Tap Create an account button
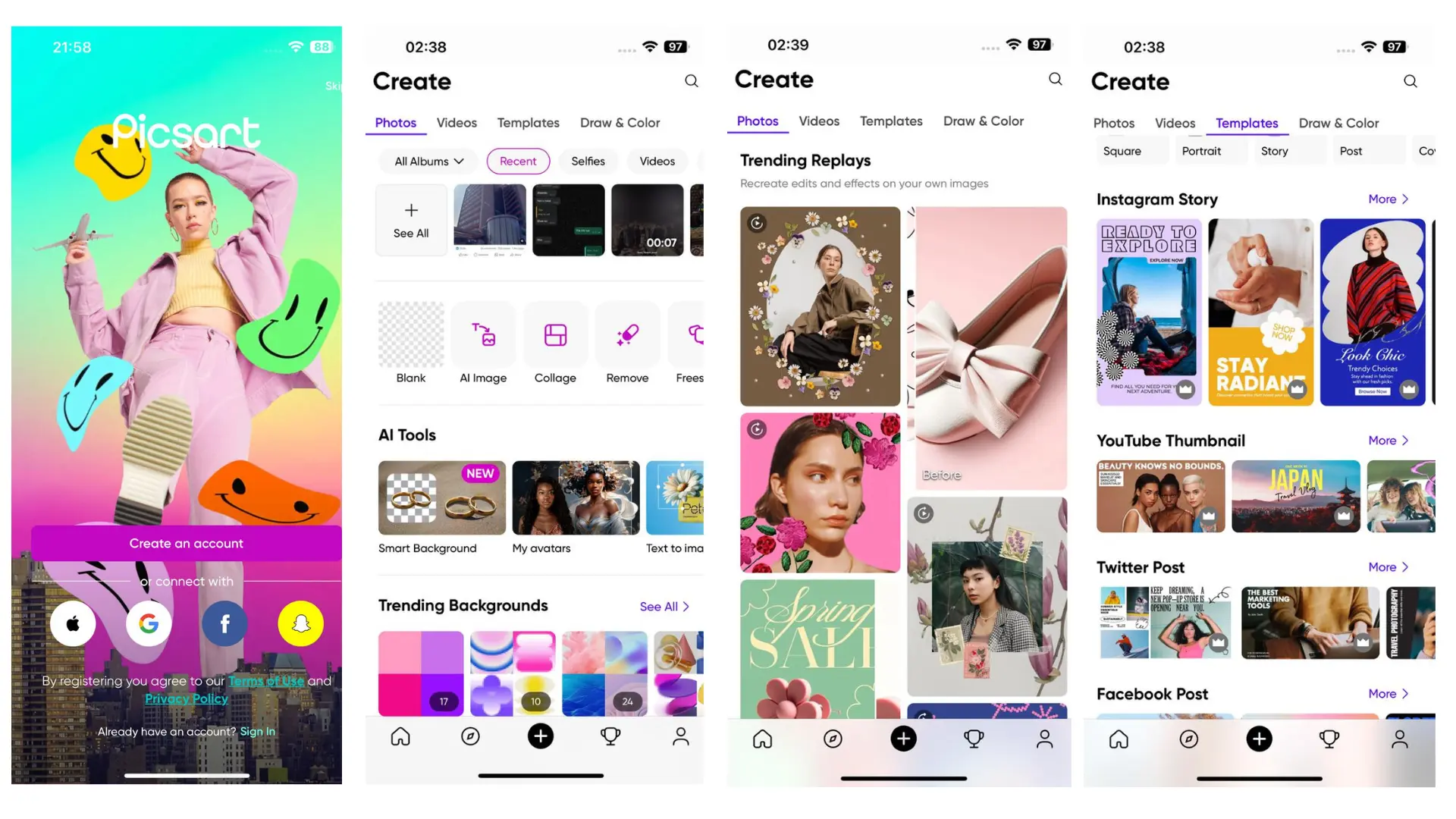Viewport: 1456px width, 819px height. click(x=185, y=542)
